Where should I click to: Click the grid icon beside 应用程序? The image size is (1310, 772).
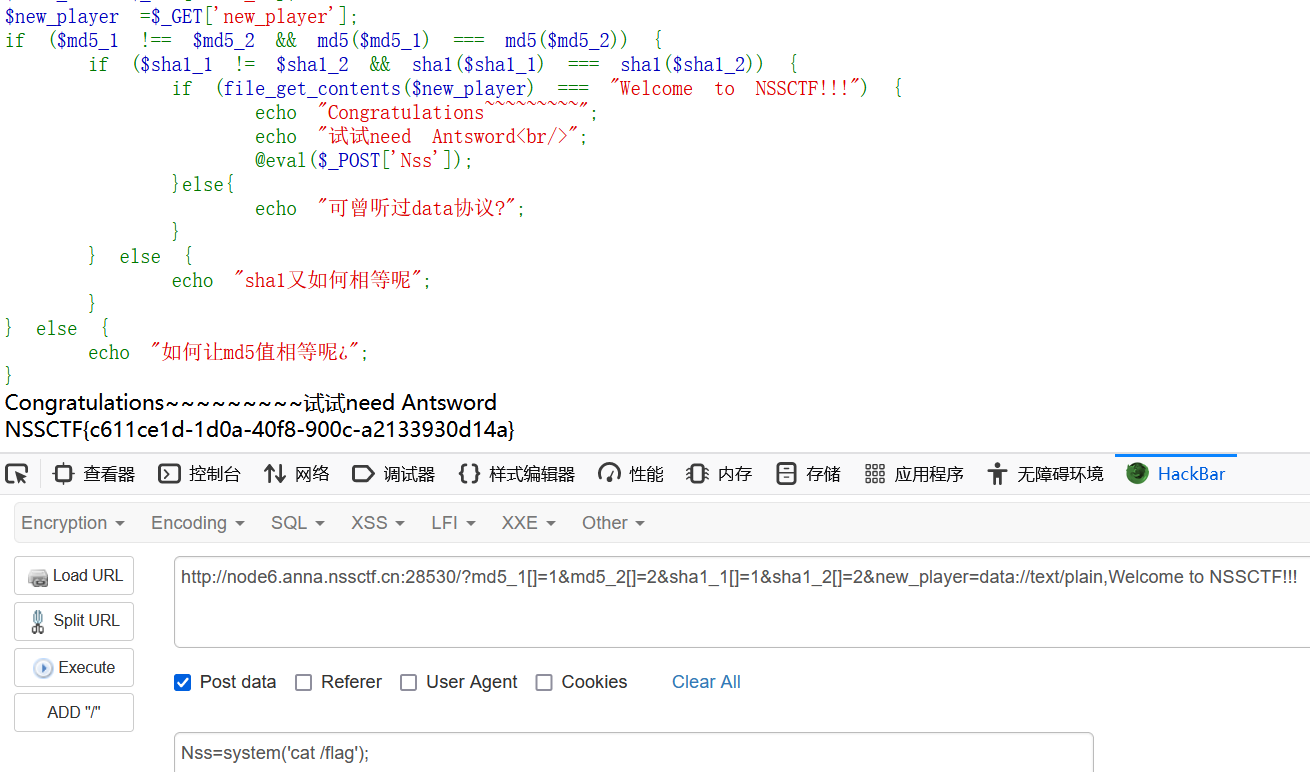pos(875,474)
